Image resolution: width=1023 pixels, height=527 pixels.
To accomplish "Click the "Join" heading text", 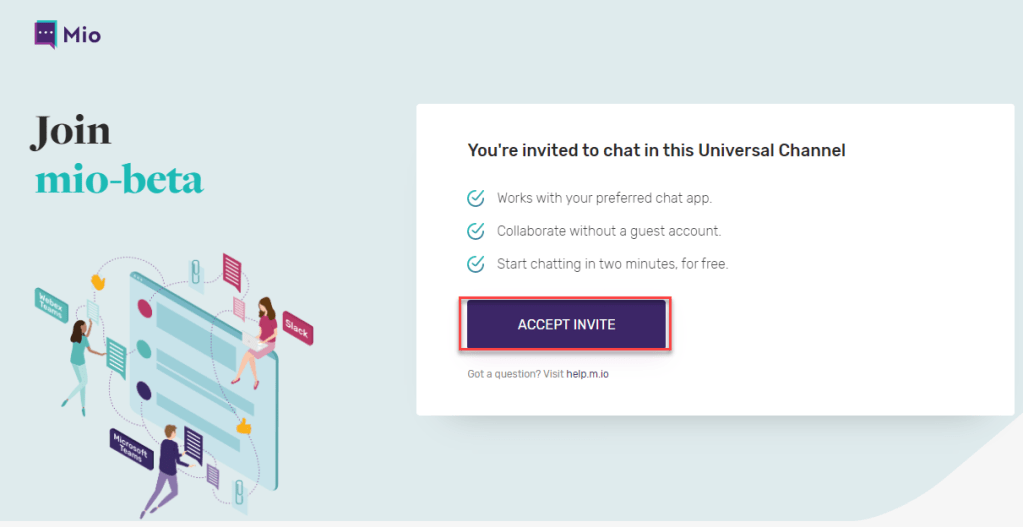I will (x=70, y=133).
